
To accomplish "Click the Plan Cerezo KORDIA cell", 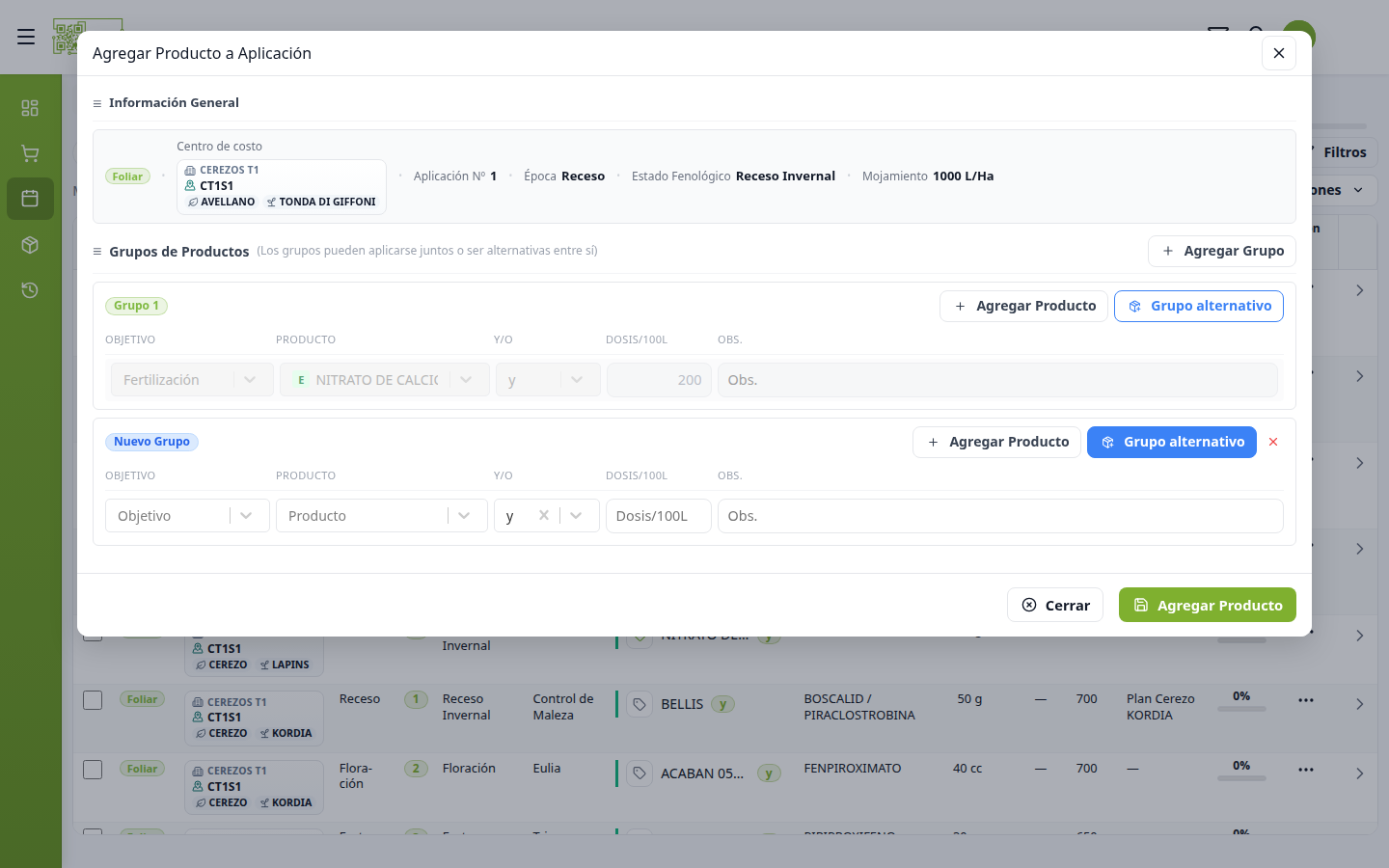I will [x=1160, y=707].
